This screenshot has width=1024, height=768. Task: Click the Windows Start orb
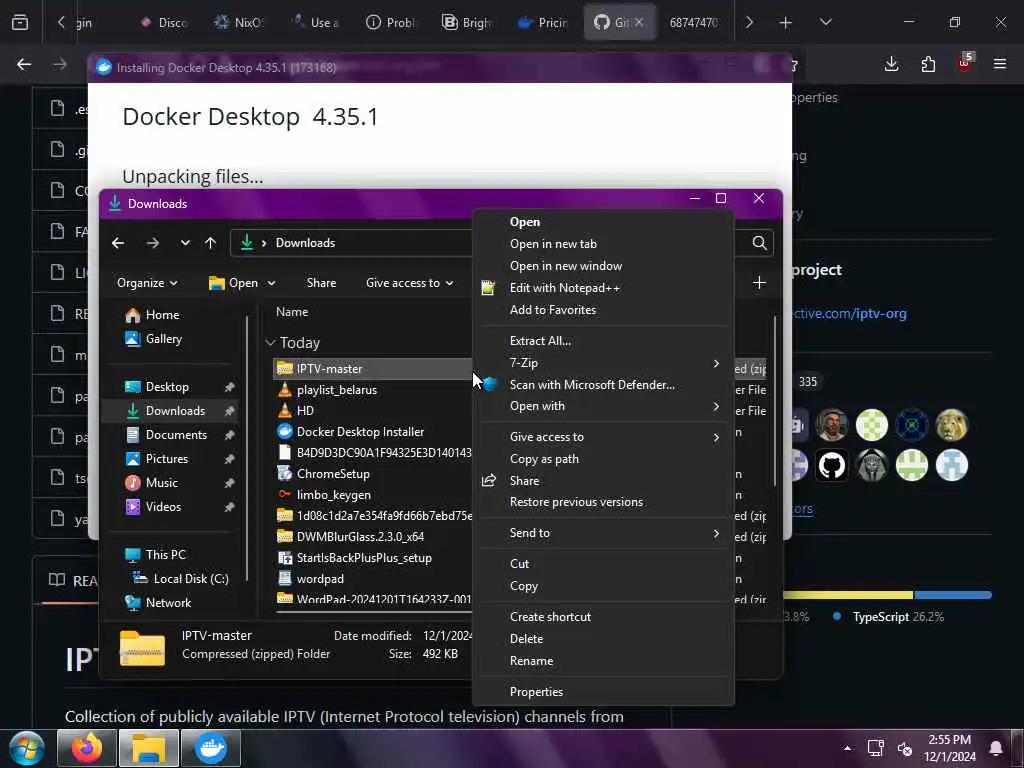point(26,748)
